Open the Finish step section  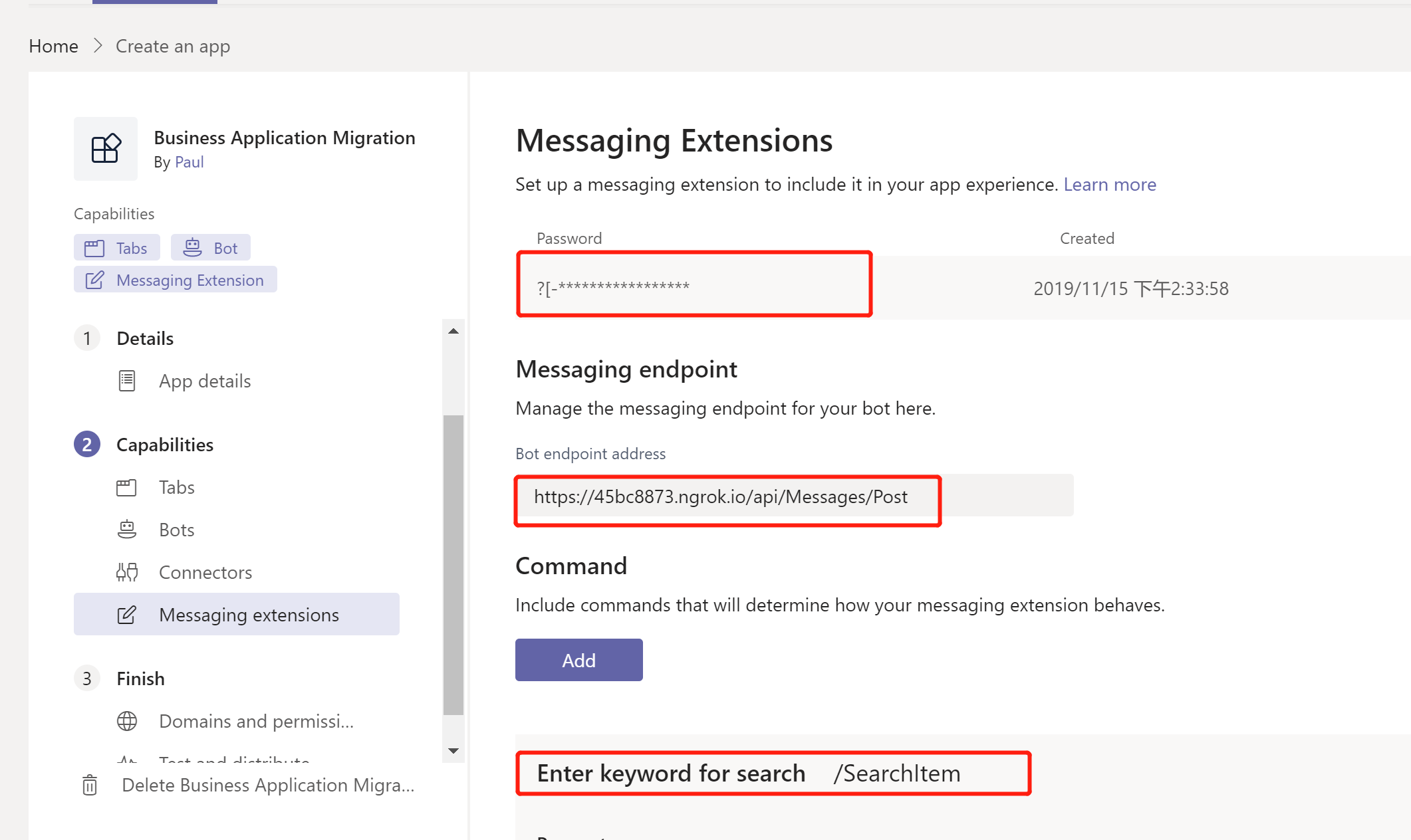coord(140,679)
